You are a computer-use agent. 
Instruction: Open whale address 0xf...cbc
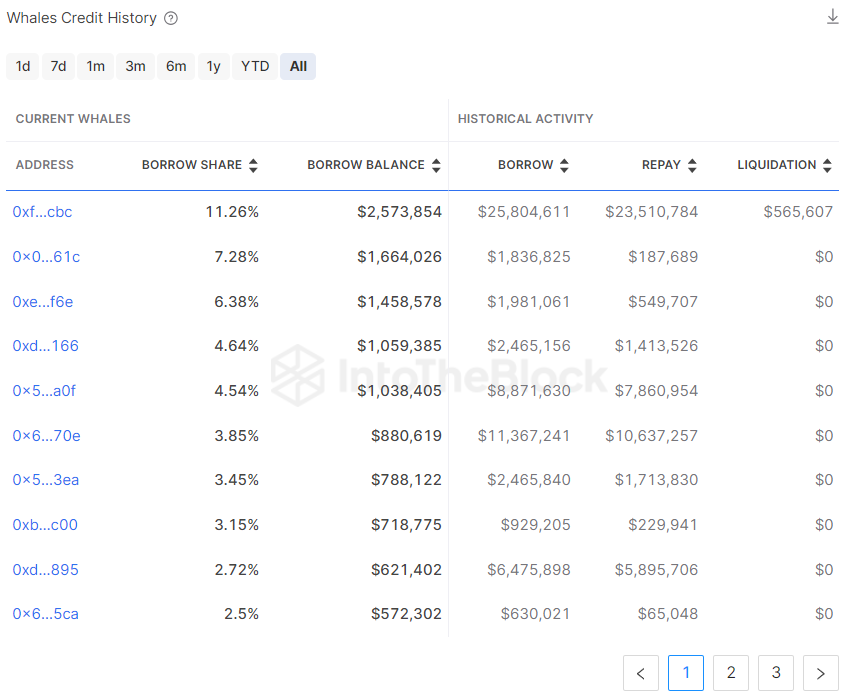[42, 212]
